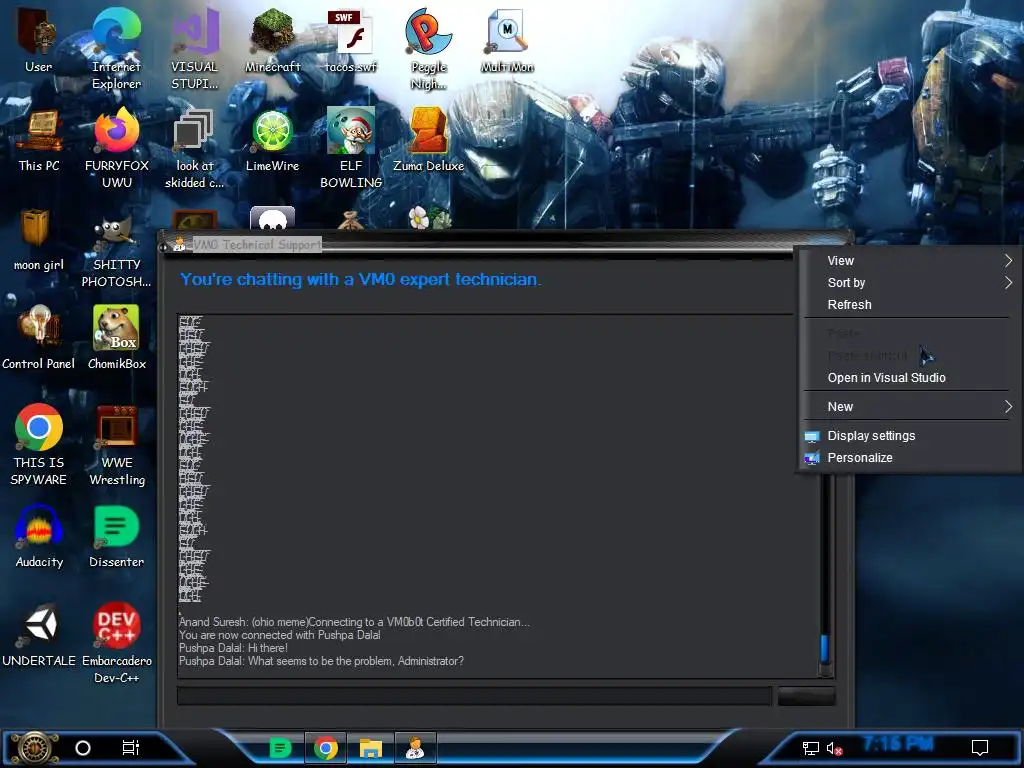The width and height of the screenshot is (1024, 768).
Task: Launch the Embarcadero Dev-C++ shortcut
Action: tap(116, 643)
